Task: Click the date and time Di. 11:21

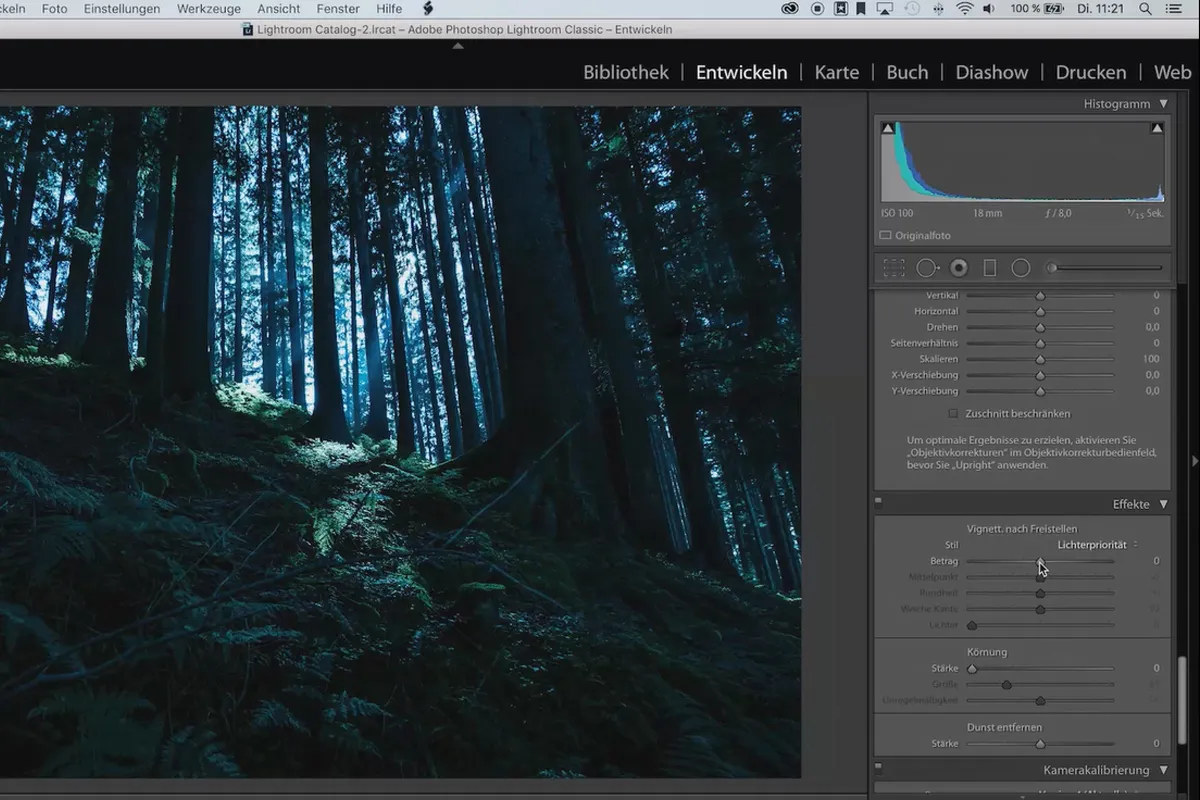Action: click(1101, 9)
